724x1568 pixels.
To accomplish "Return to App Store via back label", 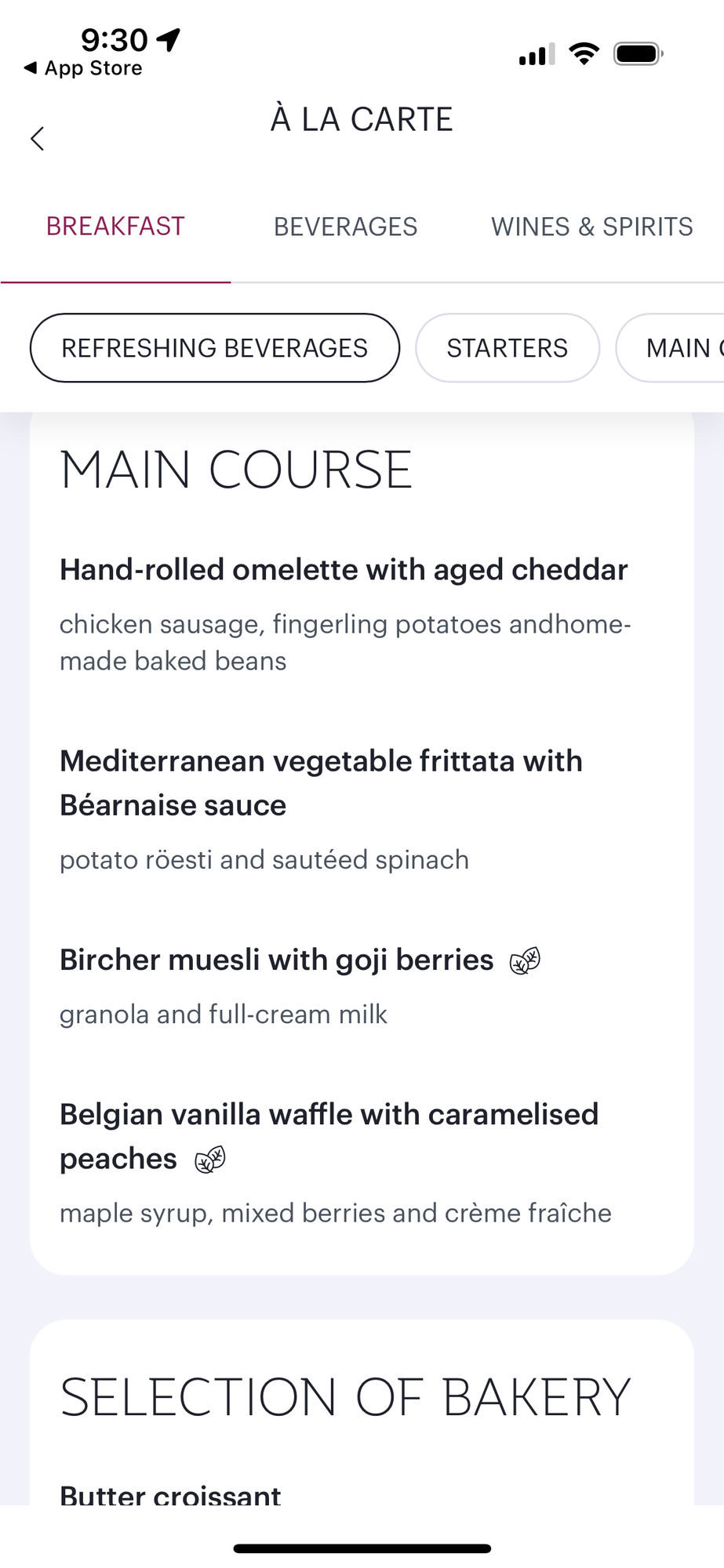I will pos(83,68).
